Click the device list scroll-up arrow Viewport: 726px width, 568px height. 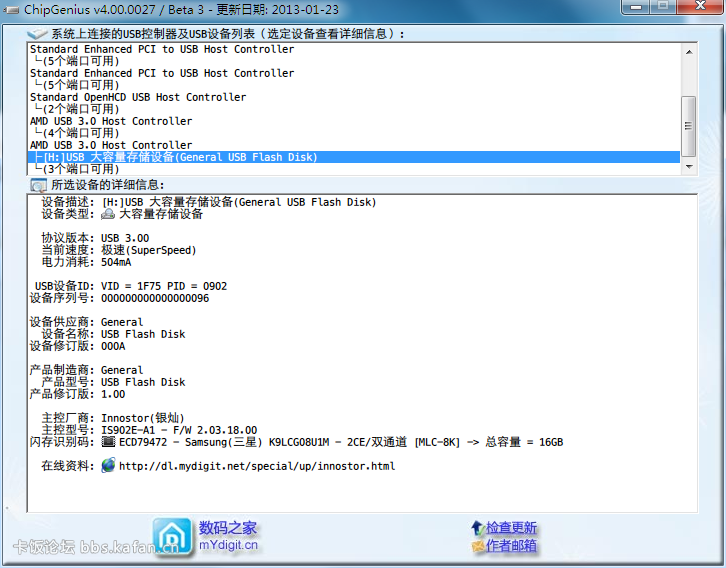click(689, 52)
